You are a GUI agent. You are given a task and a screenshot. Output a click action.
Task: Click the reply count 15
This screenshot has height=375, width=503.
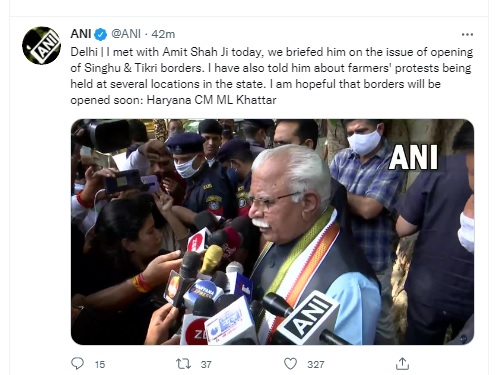100,364
